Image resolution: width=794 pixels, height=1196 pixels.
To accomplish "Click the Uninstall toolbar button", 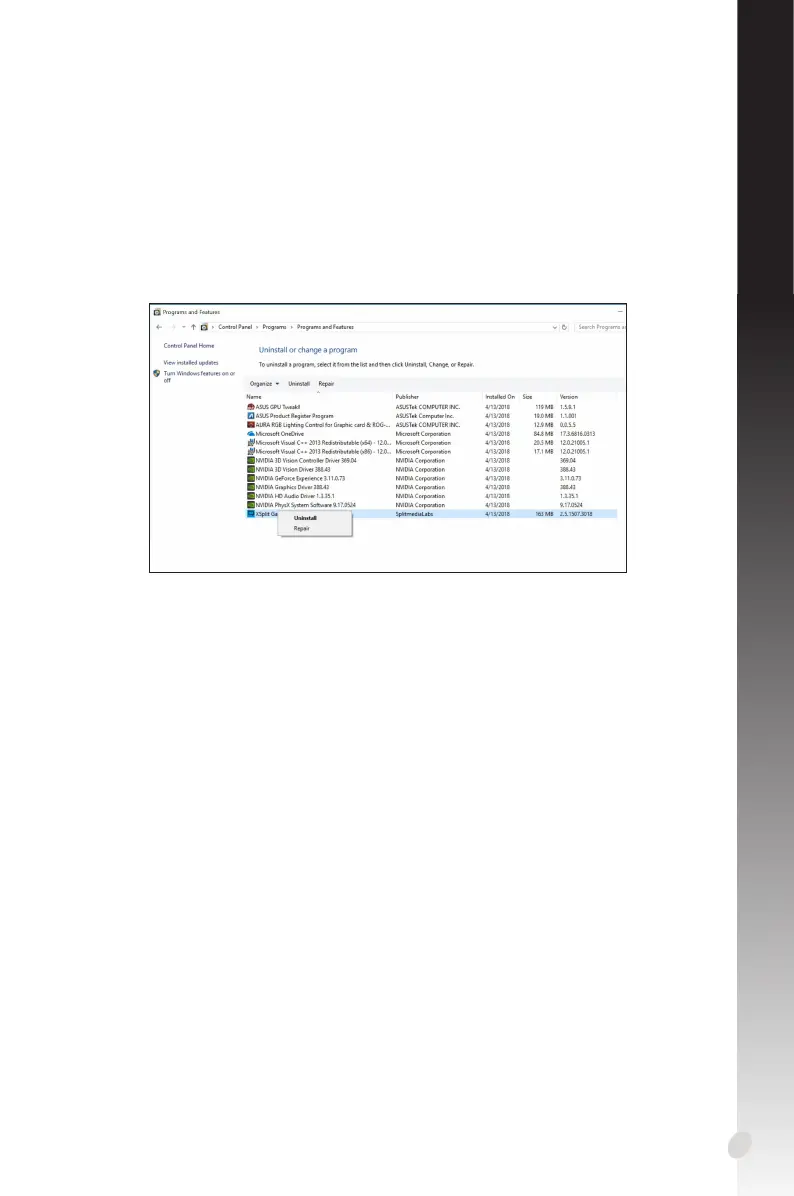I will 299,384.
